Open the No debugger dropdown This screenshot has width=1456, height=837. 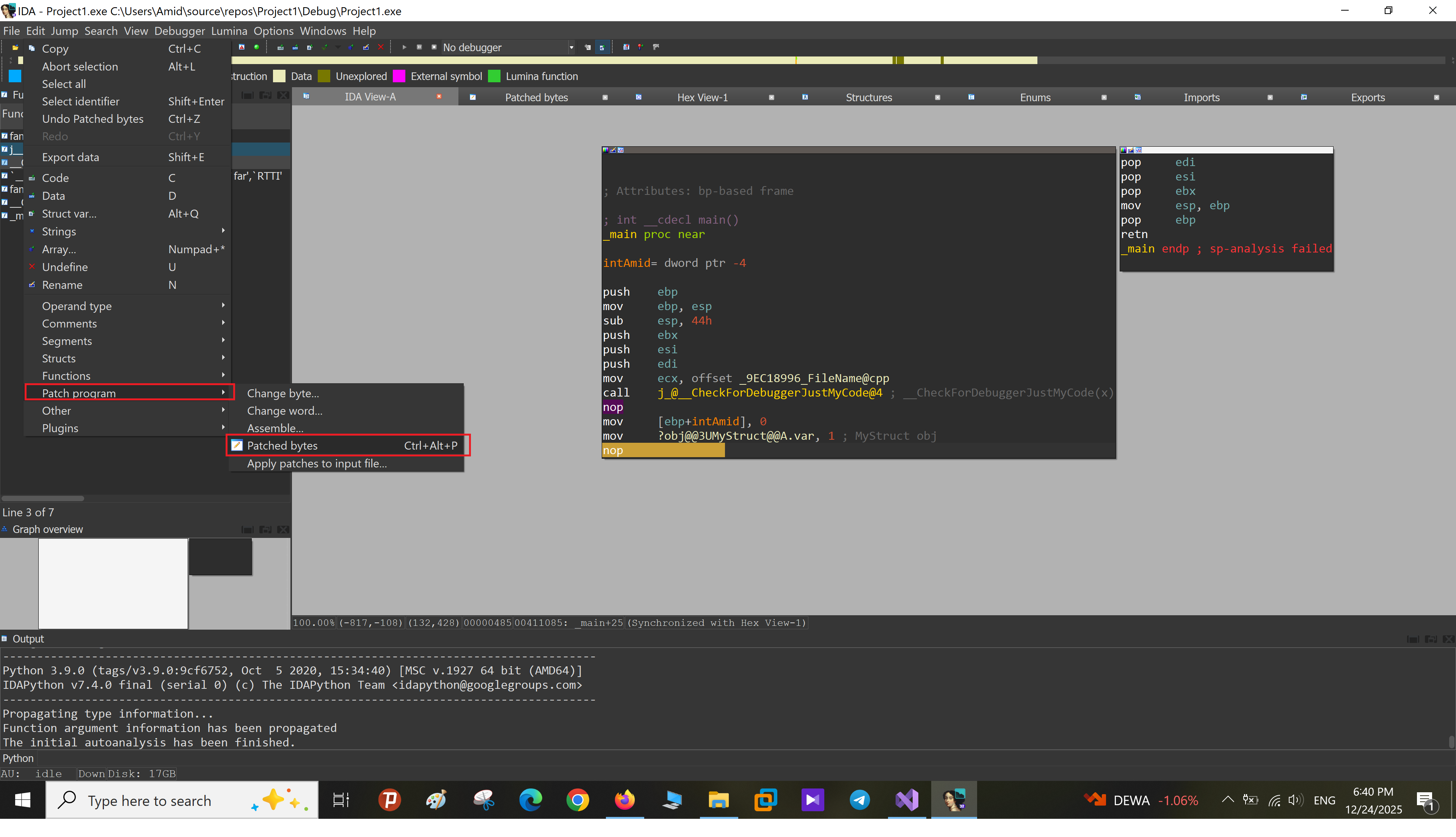tap(572, 47)
